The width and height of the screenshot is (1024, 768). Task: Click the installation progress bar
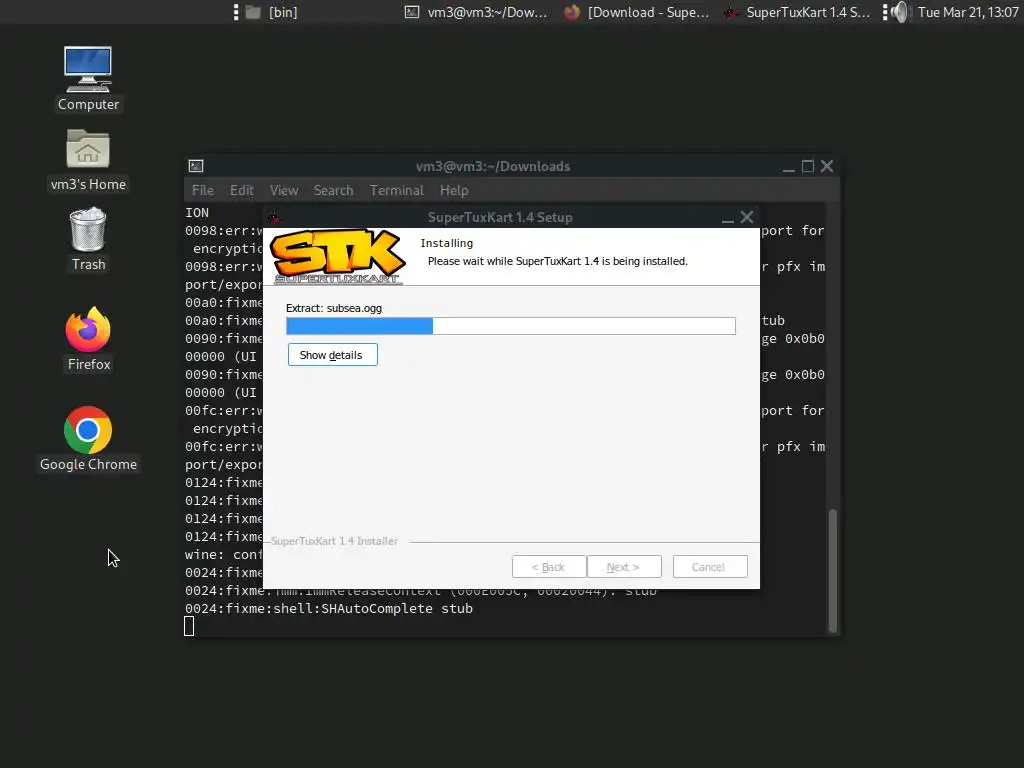[x=511, y=326]
